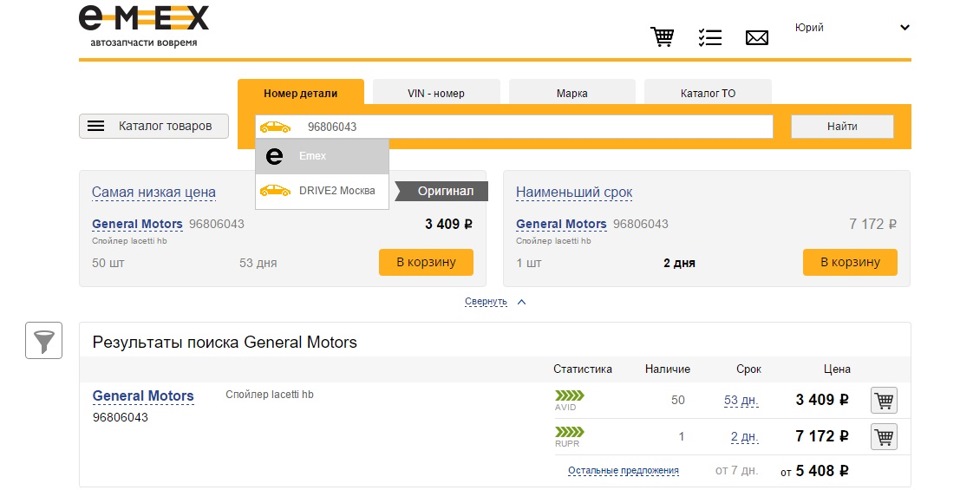
Task: Click В корзину under Наименьший срок
Action: 849,262
